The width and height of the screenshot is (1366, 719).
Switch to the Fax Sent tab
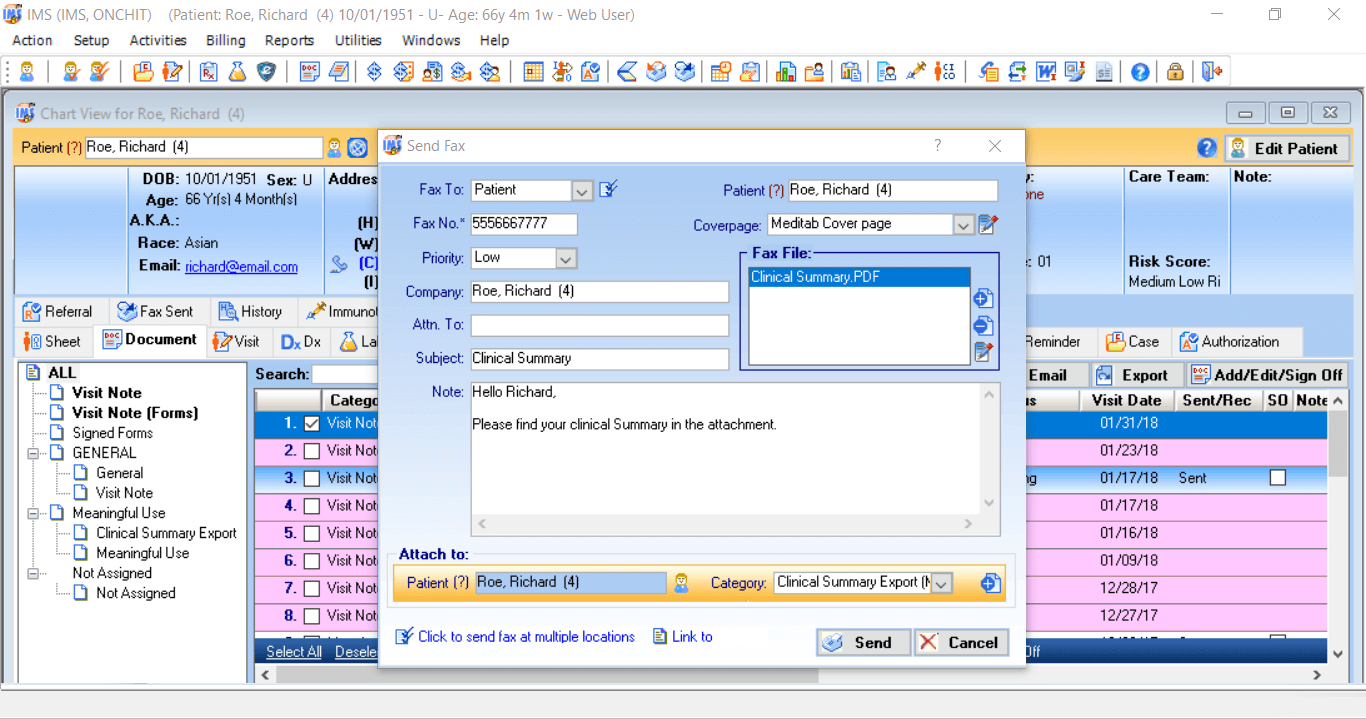tap(155, 311)
